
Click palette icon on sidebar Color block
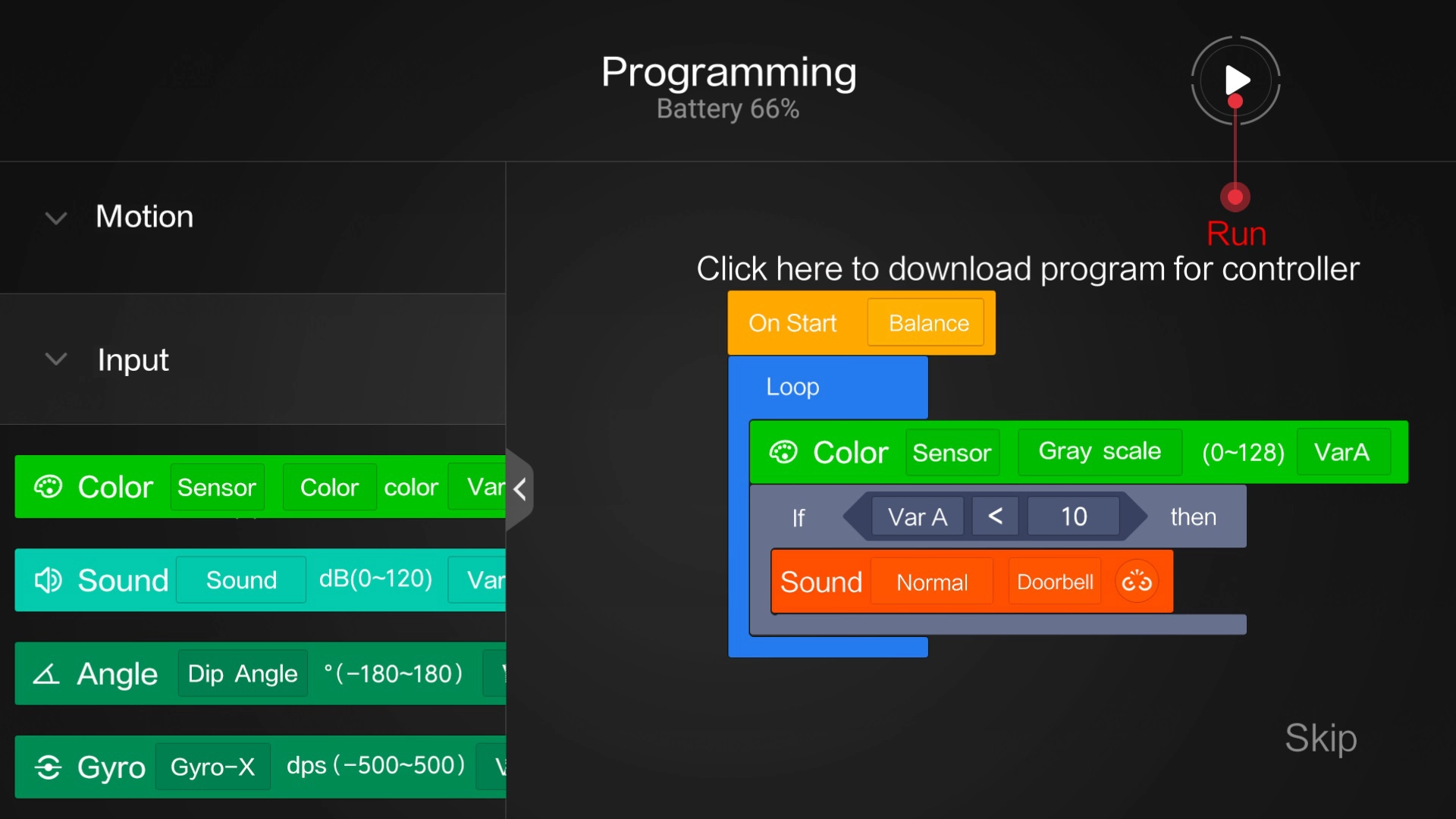[x=48, y=487]
